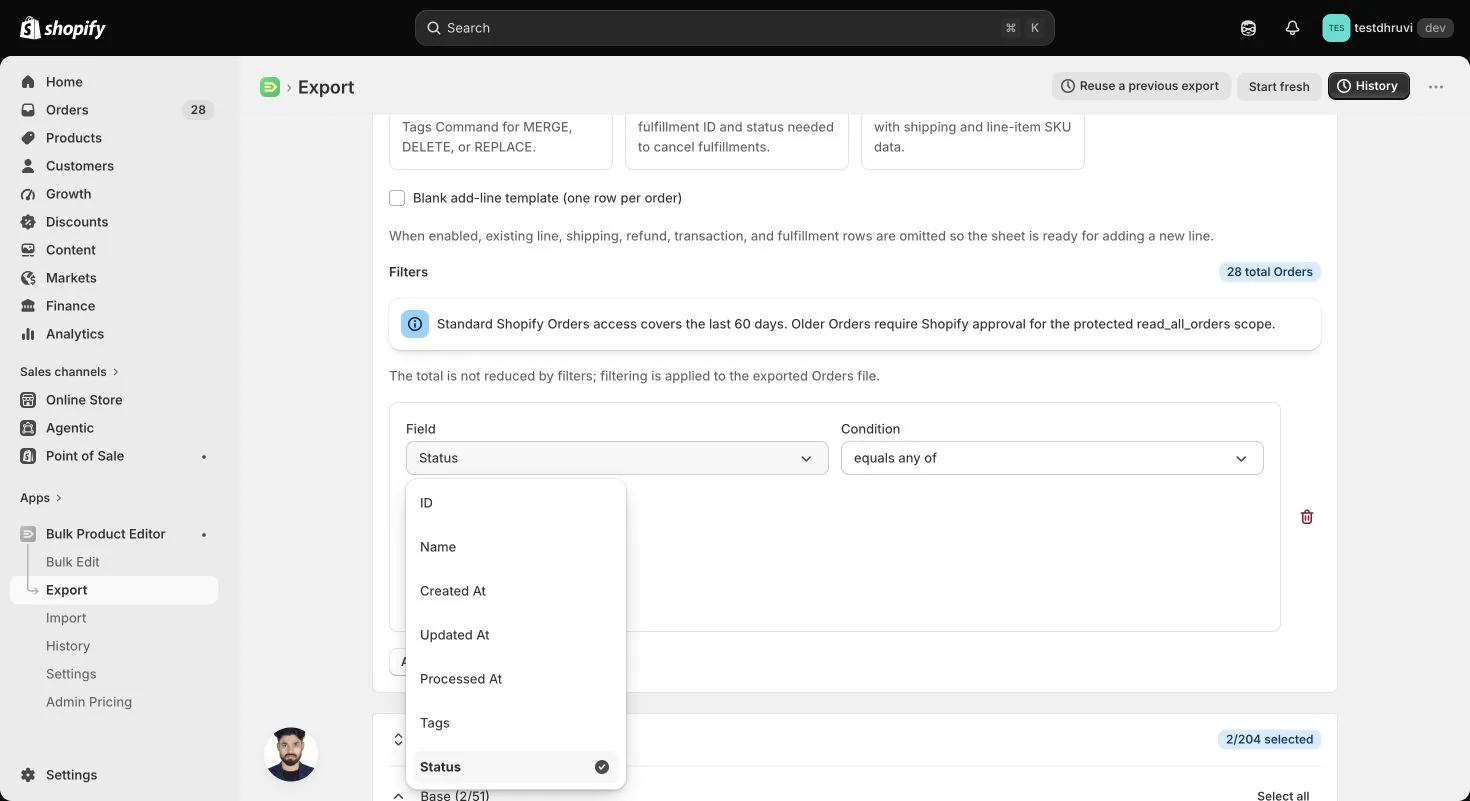Click the Point of Sale icon
This screenshot has width=1470, height=801.
click(28, 456)
